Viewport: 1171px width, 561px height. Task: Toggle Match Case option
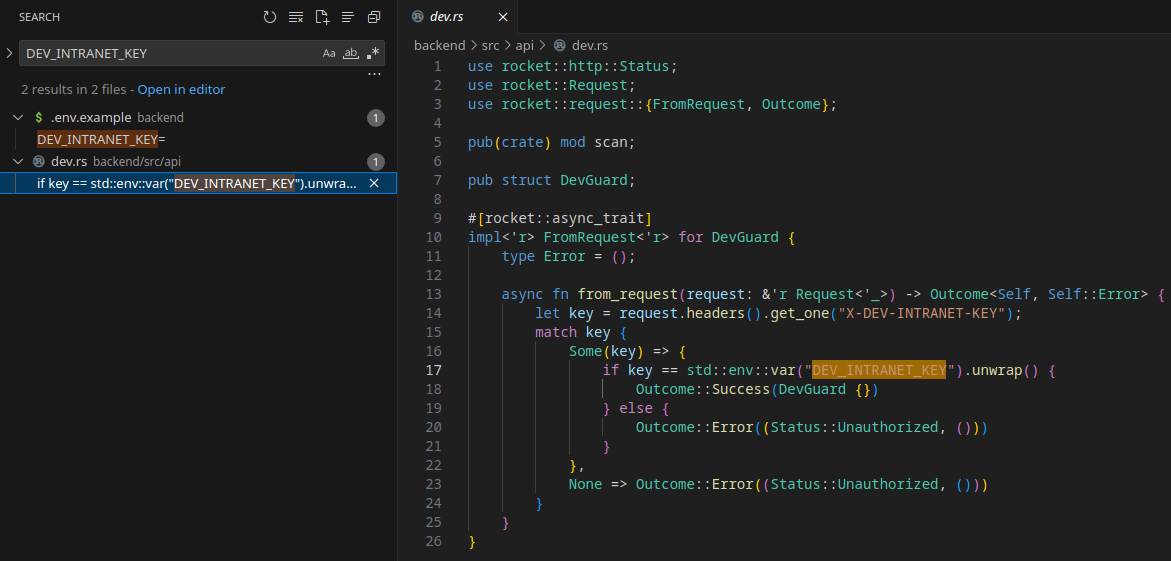click(x=329, y=53)
